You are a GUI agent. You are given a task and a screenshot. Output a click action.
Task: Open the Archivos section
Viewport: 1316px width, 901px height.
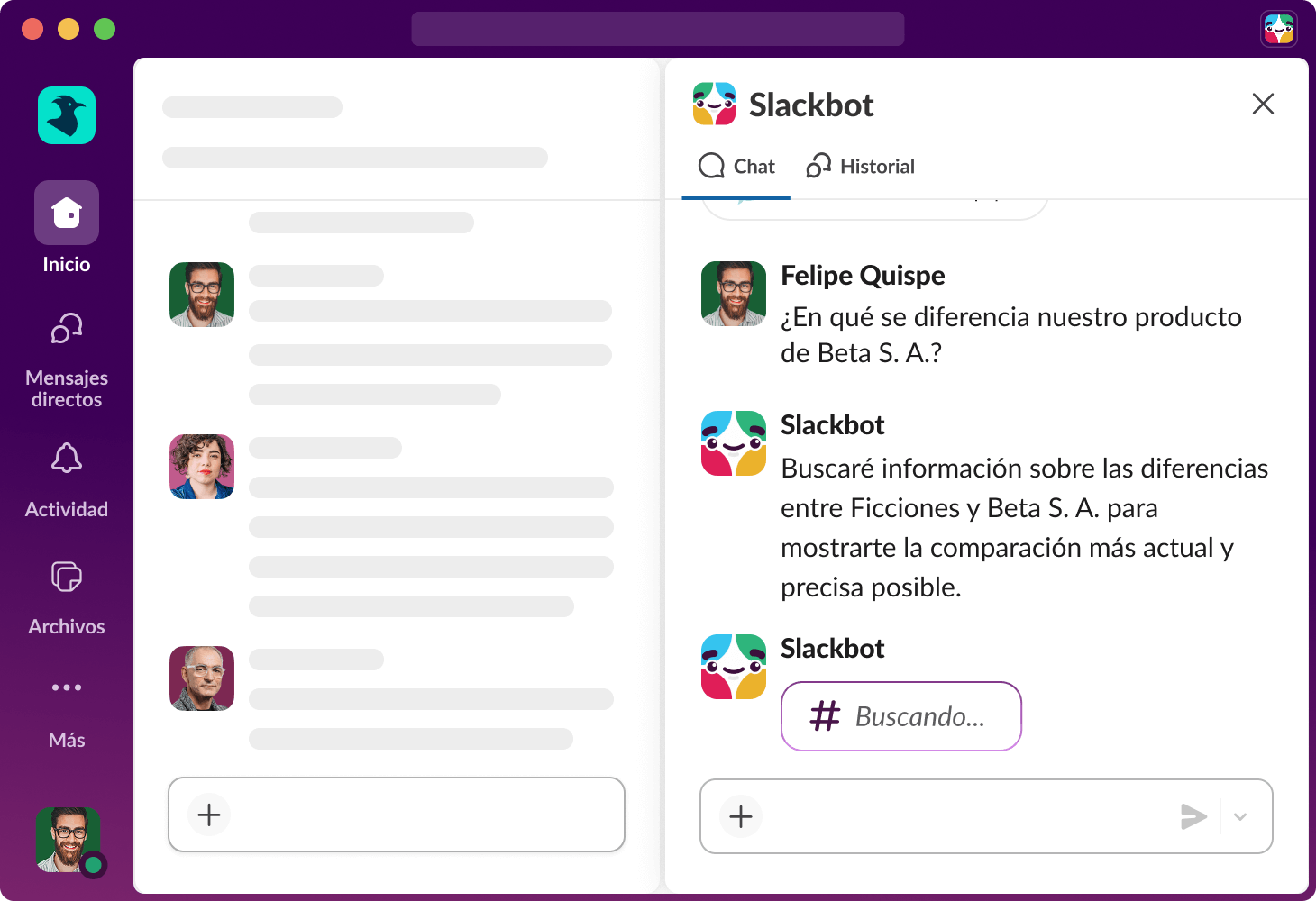(66, 578)
